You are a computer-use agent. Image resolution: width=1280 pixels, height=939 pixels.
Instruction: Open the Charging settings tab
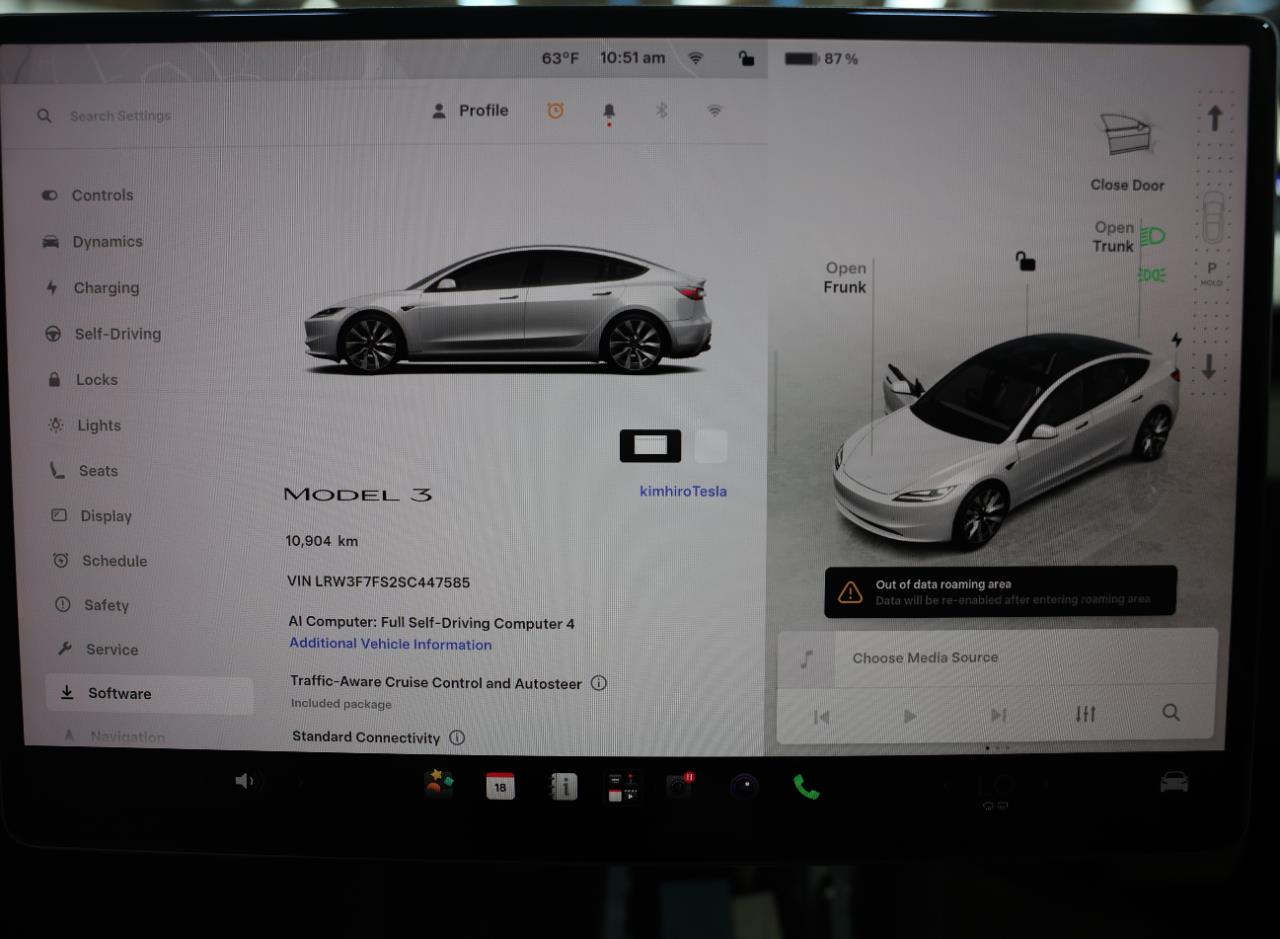point(92,288)
